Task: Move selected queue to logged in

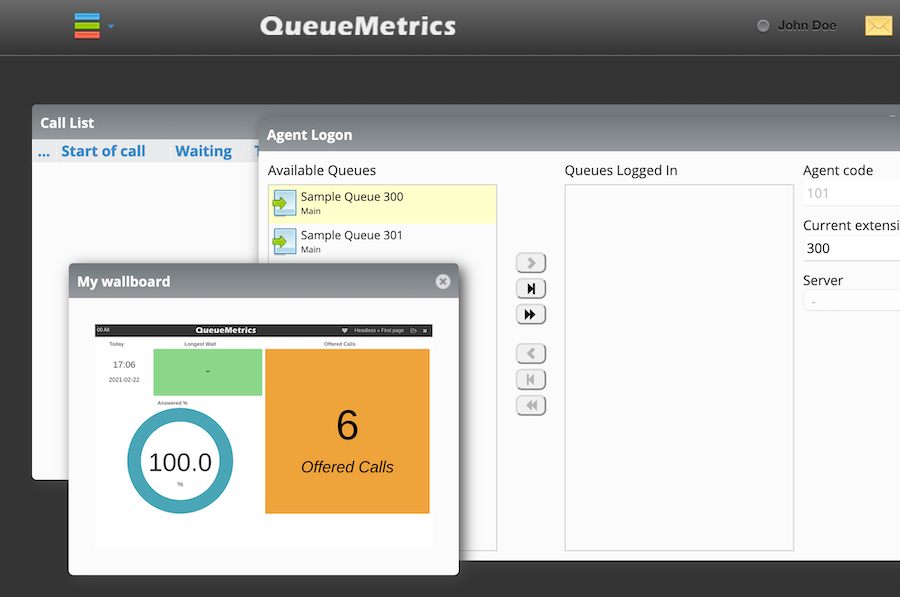Action: tap(530, 263)
